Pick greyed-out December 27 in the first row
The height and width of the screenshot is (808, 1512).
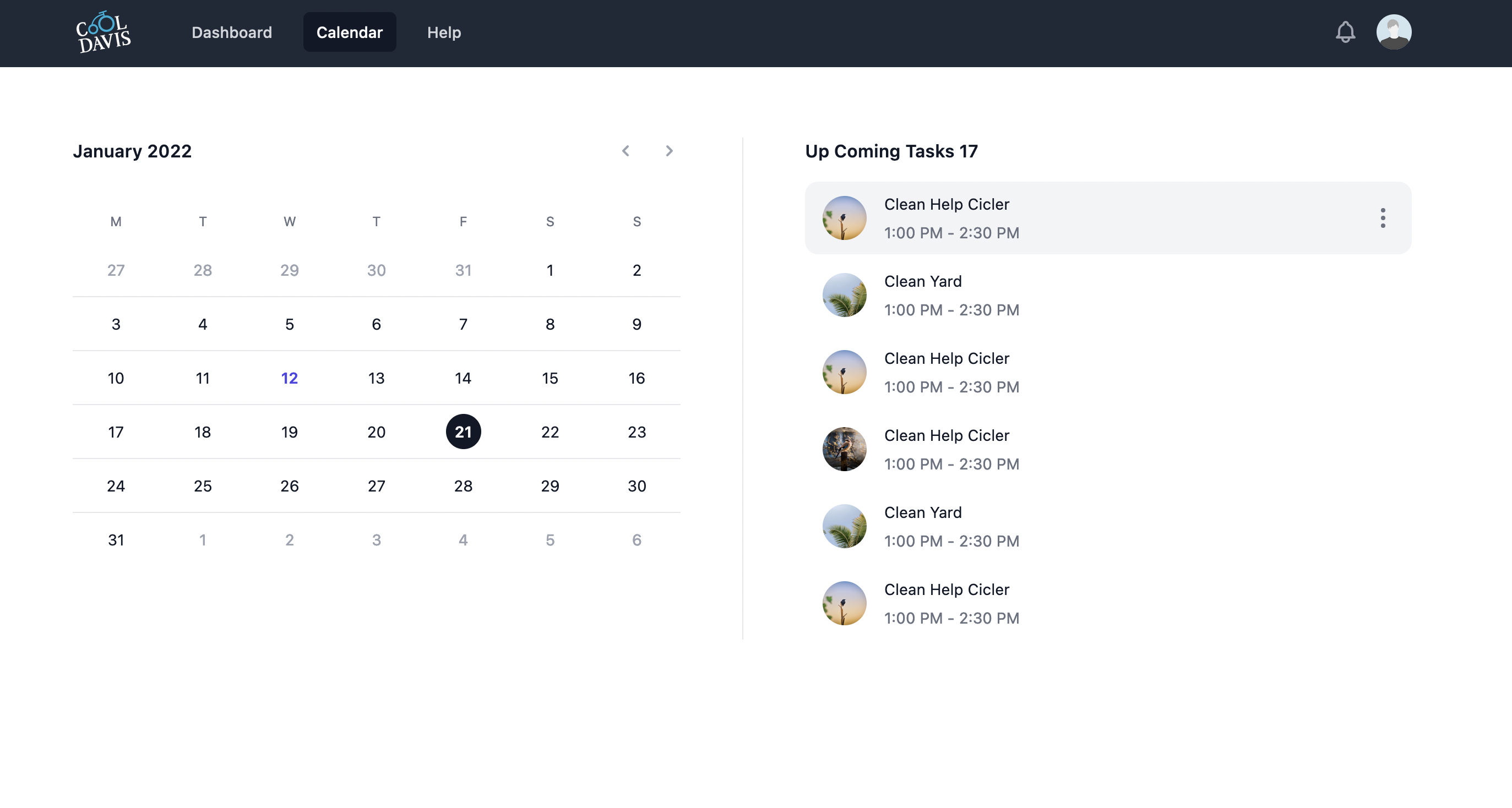click(x=116, y=270)
